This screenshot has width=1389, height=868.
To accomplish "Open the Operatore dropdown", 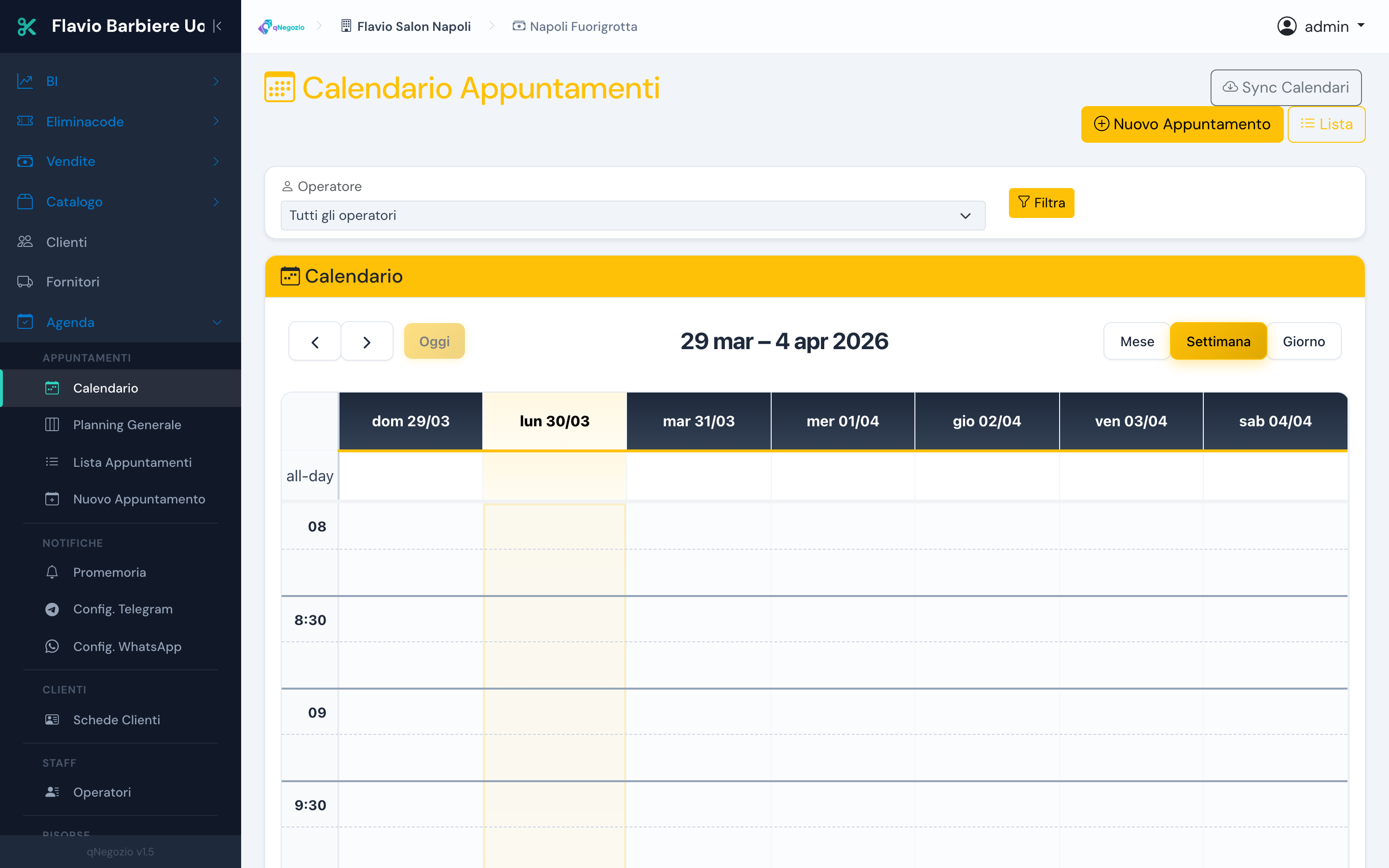I will [632, 215].
